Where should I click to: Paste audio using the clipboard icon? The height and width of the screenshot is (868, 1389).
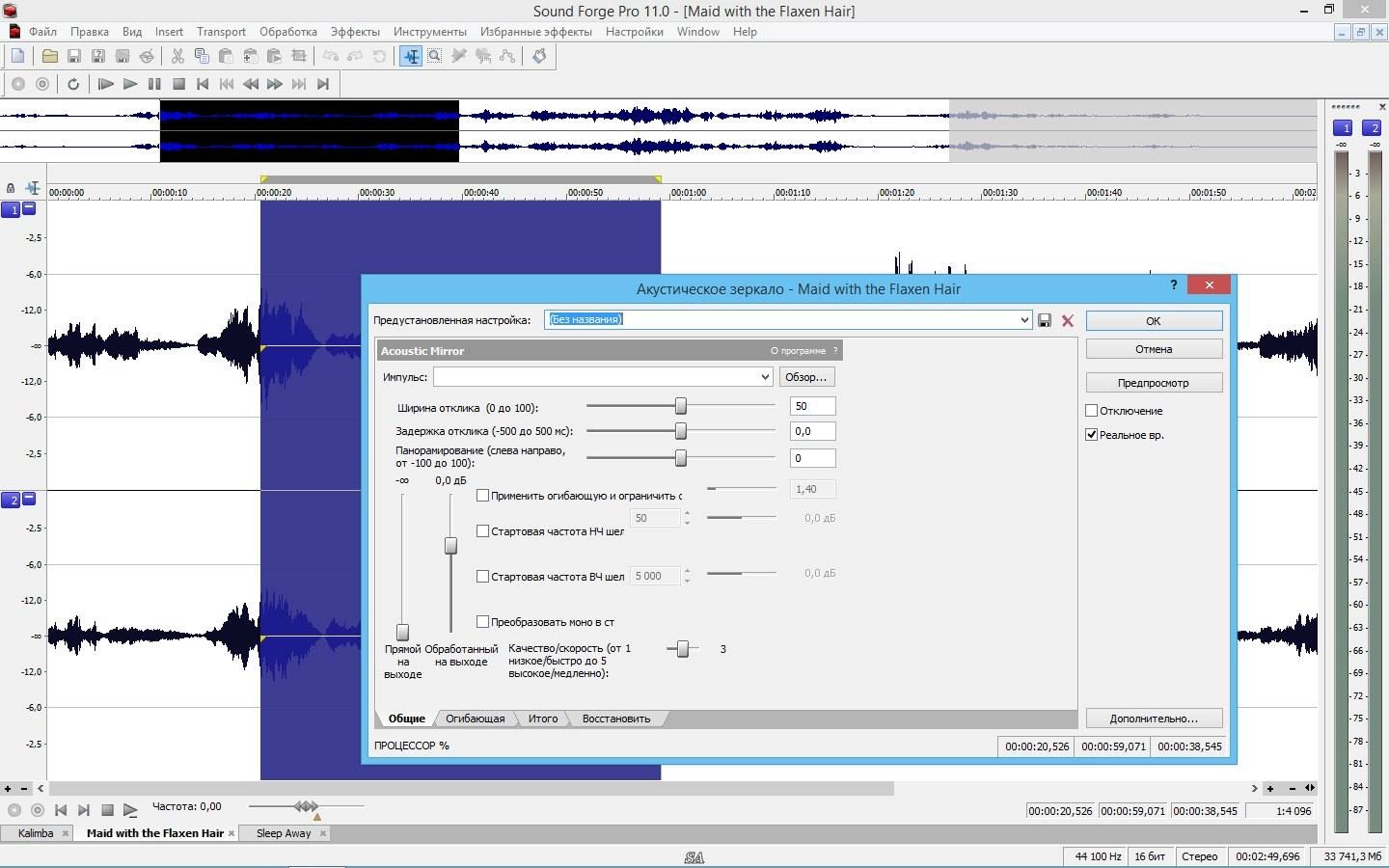pyautogui.click(x=226, y=56)
